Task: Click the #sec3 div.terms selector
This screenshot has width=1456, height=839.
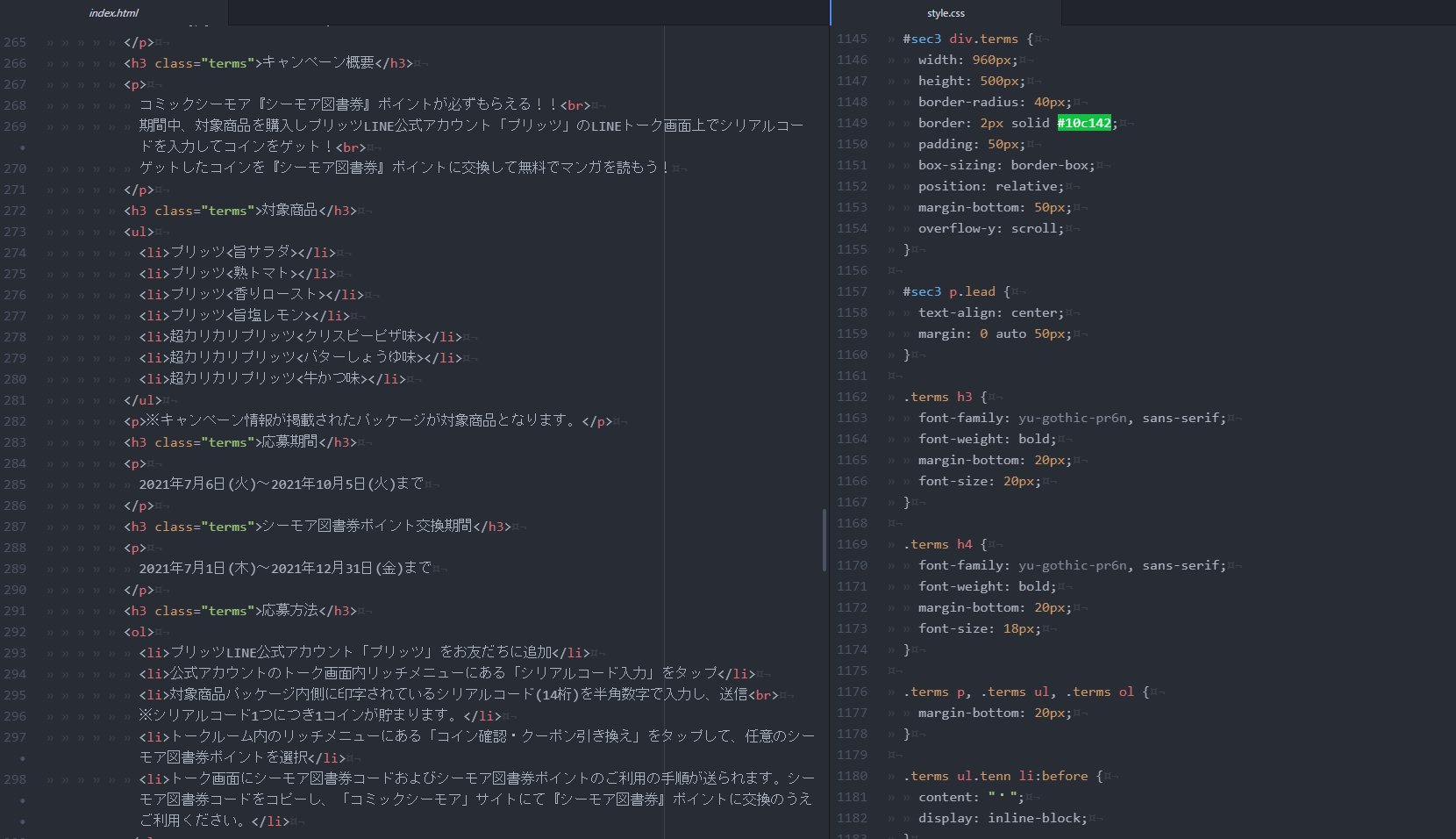Action: click(960, 39)
